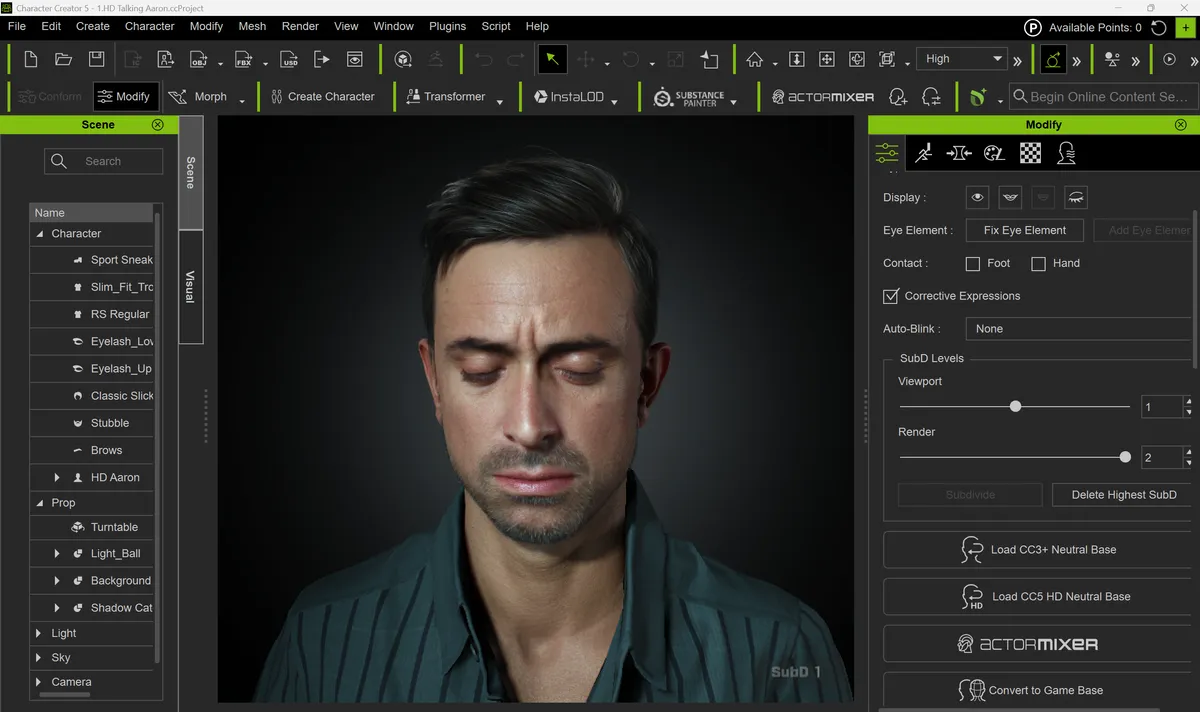The width and height of the screenshot is (1200, 712).
Task: Collapse the Prop tree node
Action: click(40, 503)
